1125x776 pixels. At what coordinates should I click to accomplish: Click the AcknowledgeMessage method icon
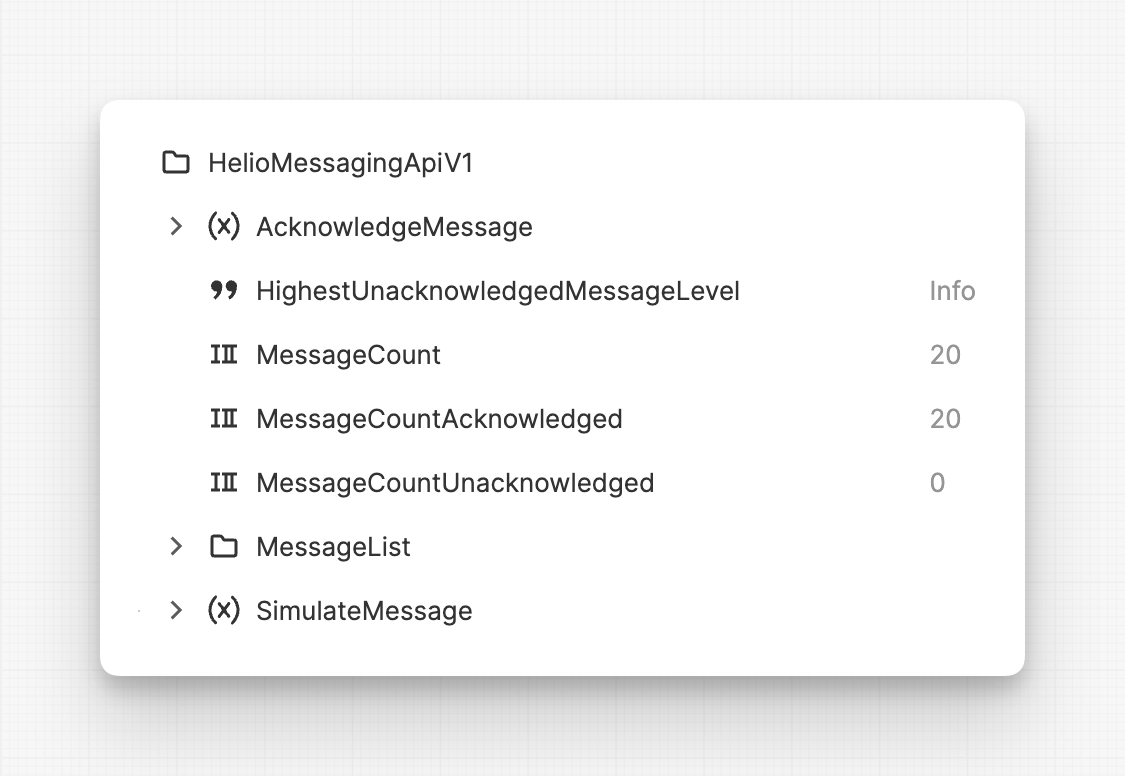[x=224, y=227]
